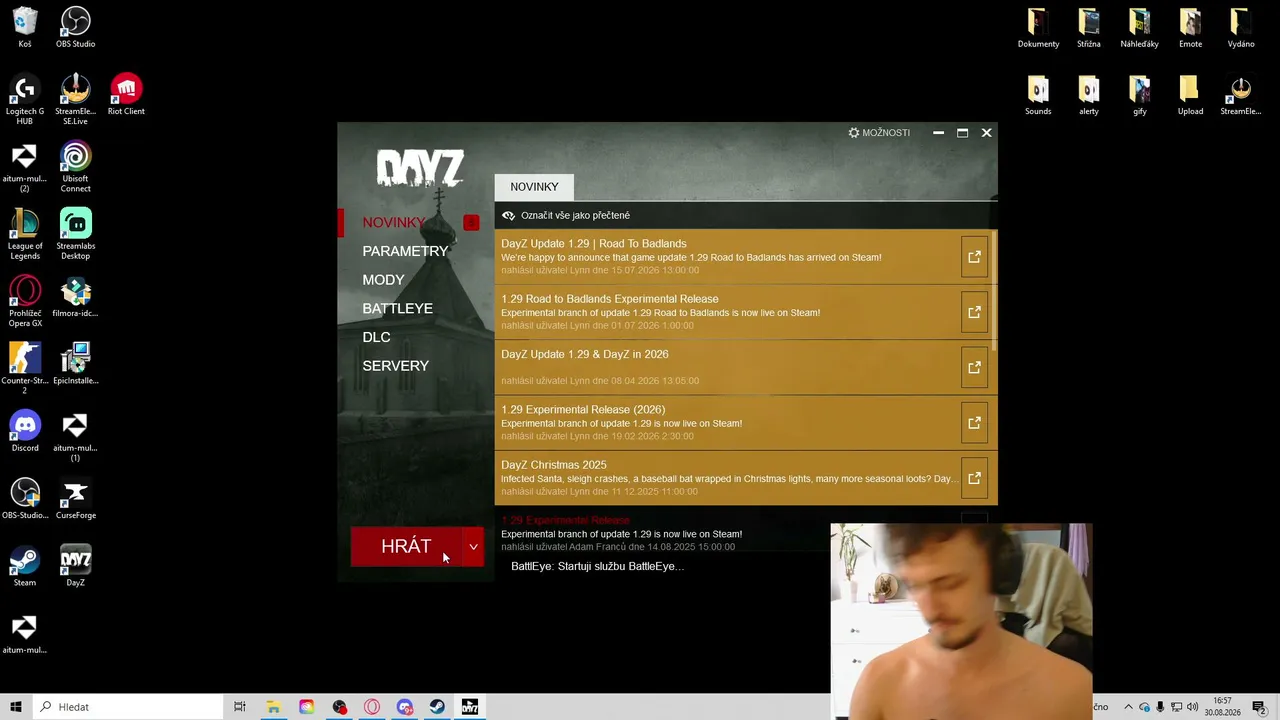Select the Emote folder on desktop
This screenshot has height=720, width=1280.
tap(1190, 28)
